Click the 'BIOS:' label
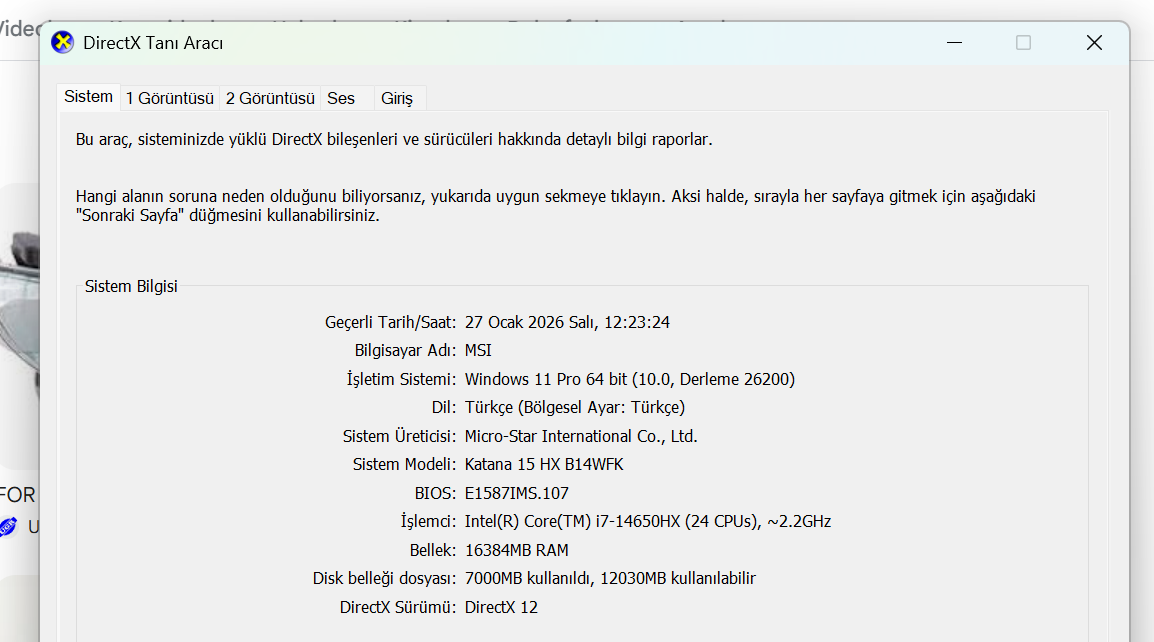The height and width of the screenshot is (642, 1154). pyautogui.click(x=435, y=493)
